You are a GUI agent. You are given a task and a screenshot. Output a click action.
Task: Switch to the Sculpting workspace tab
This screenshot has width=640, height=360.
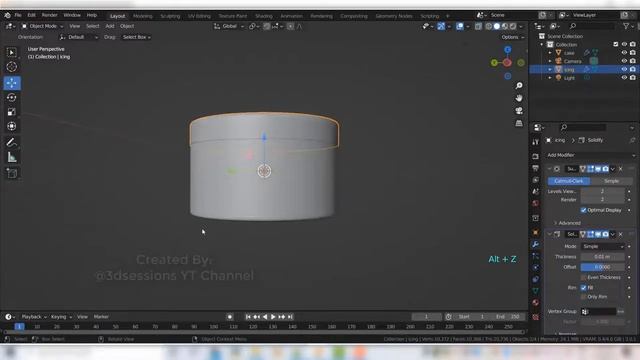[170, 16]
